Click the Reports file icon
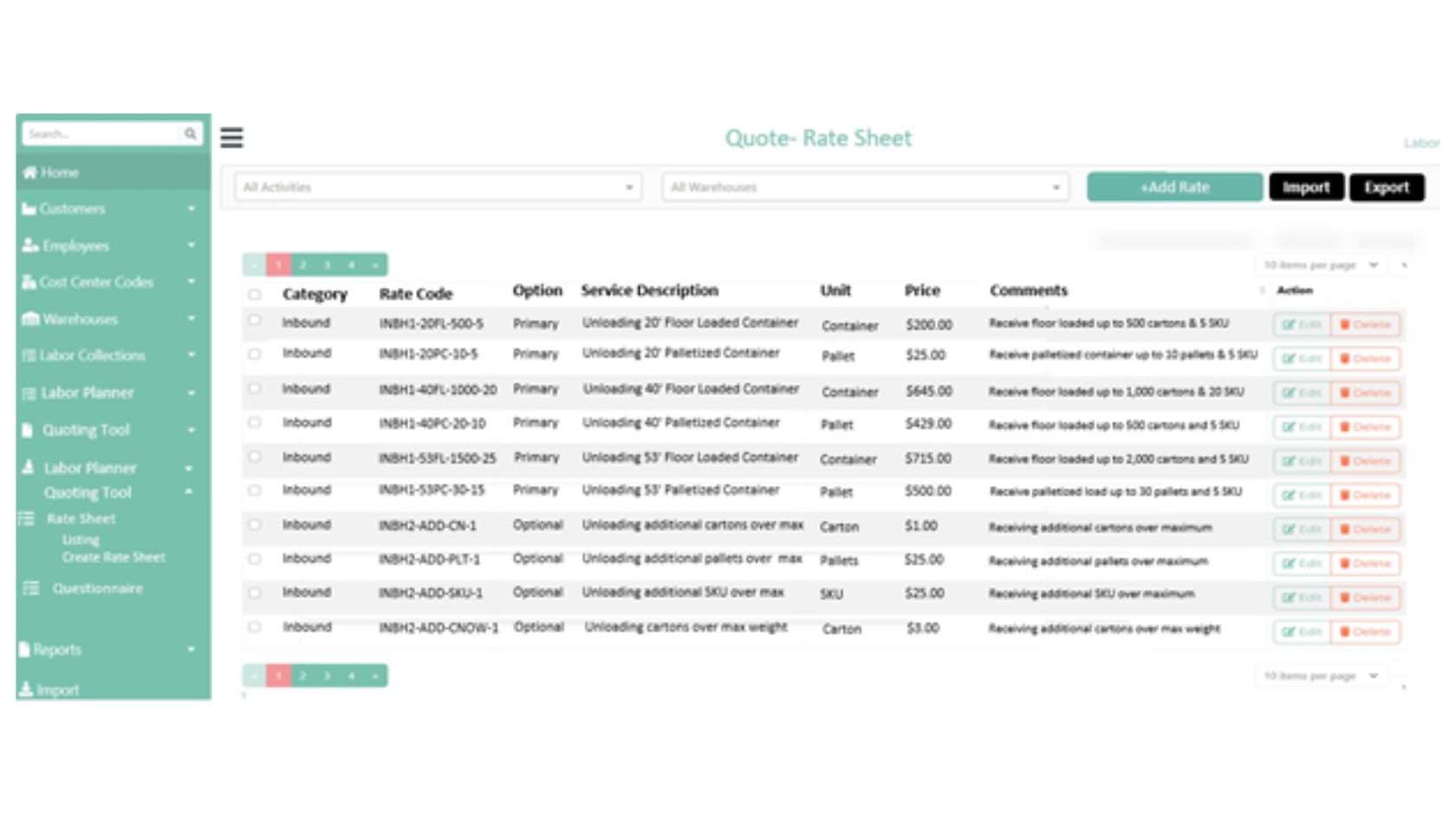This screenshot has width=1456, height=819. pos(25,649)
